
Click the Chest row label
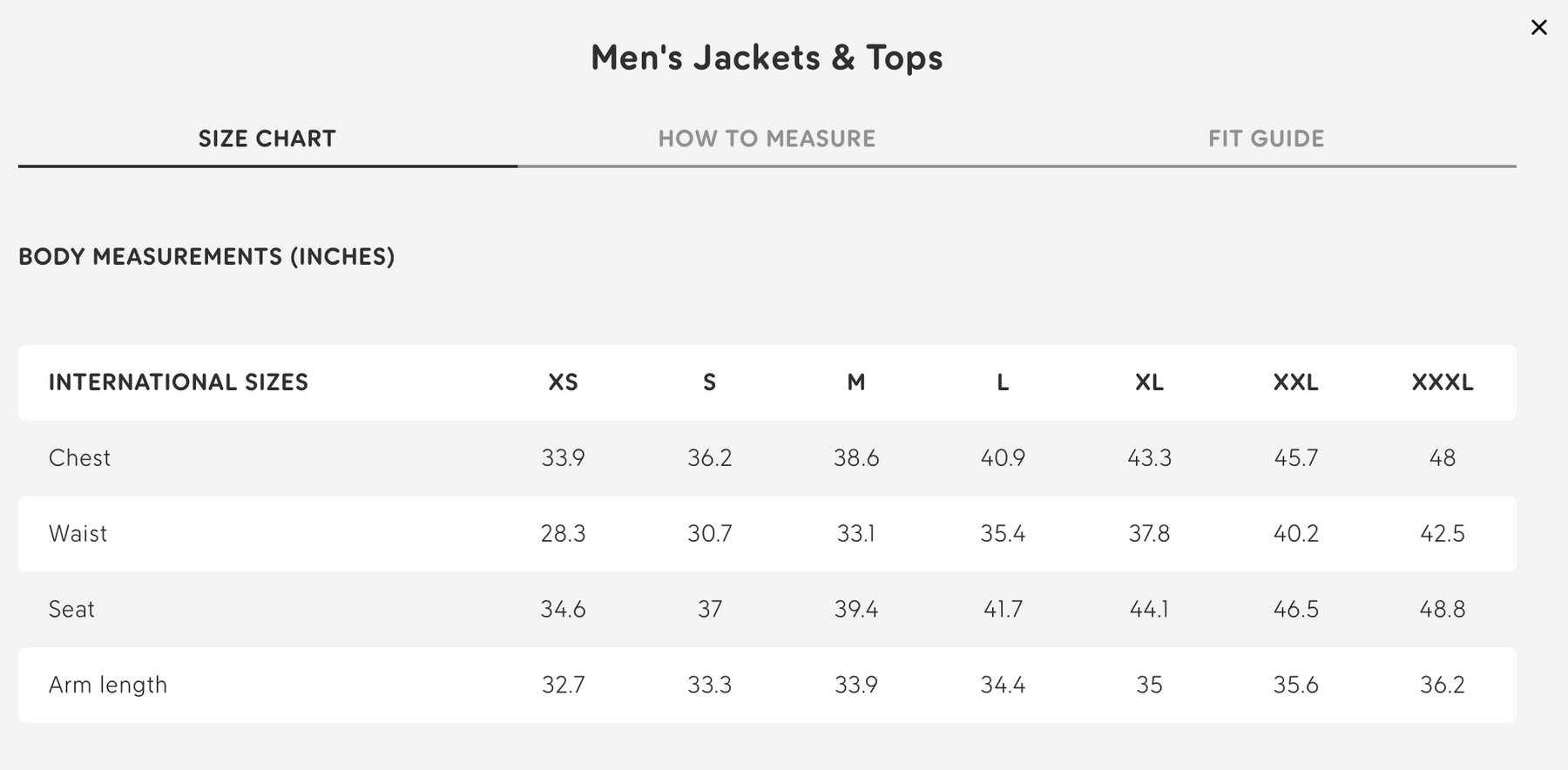click(79, 458)
